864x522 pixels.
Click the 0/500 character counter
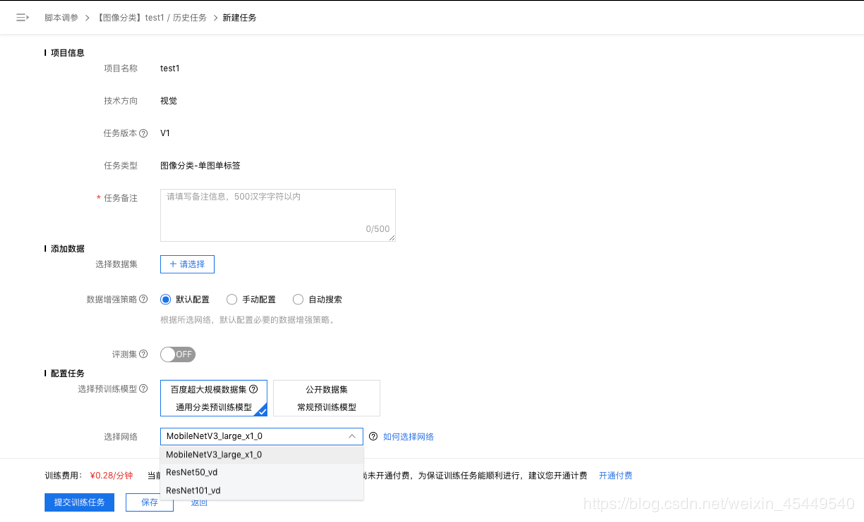(377, 229)
